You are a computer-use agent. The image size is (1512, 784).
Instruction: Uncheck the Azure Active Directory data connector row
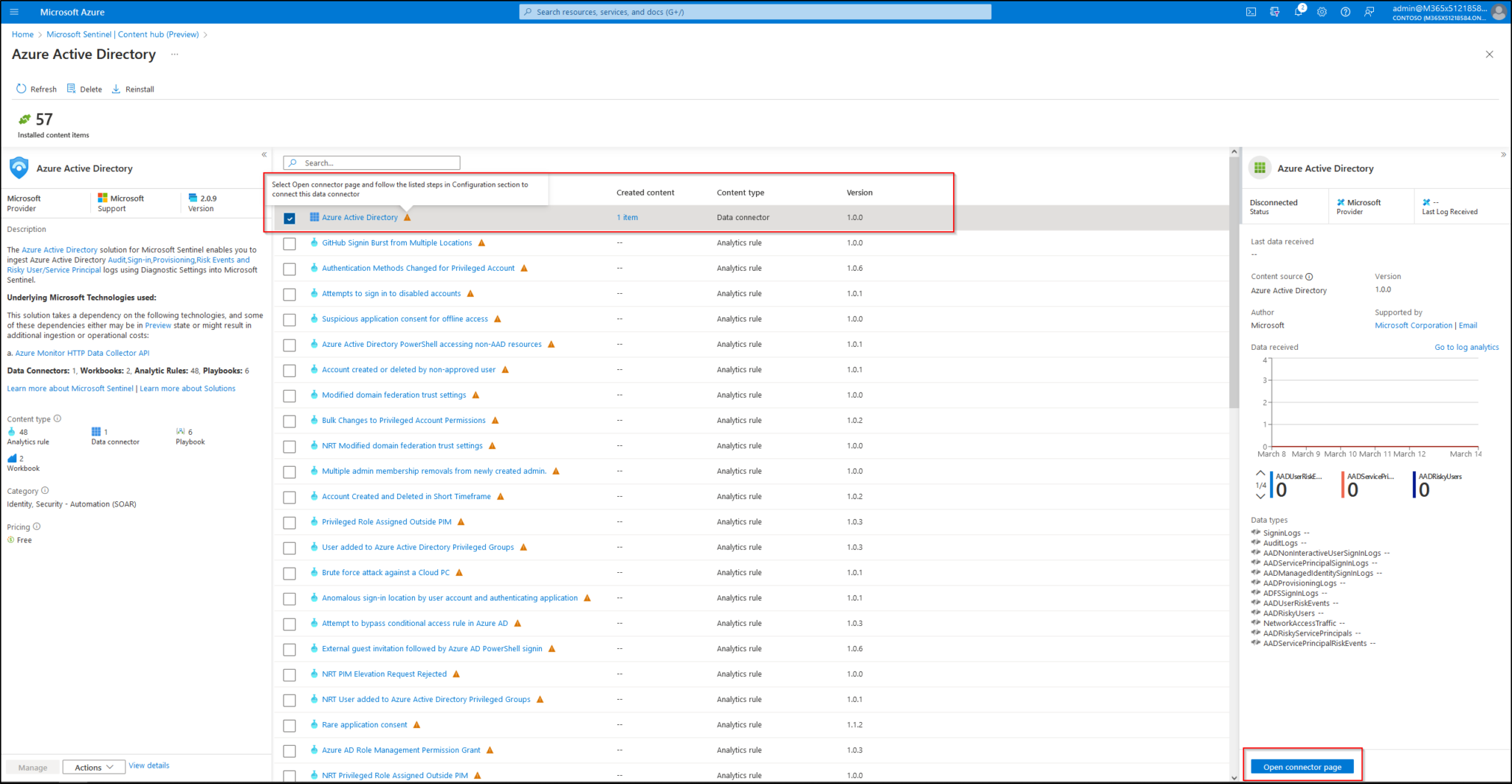coord(290,218)
